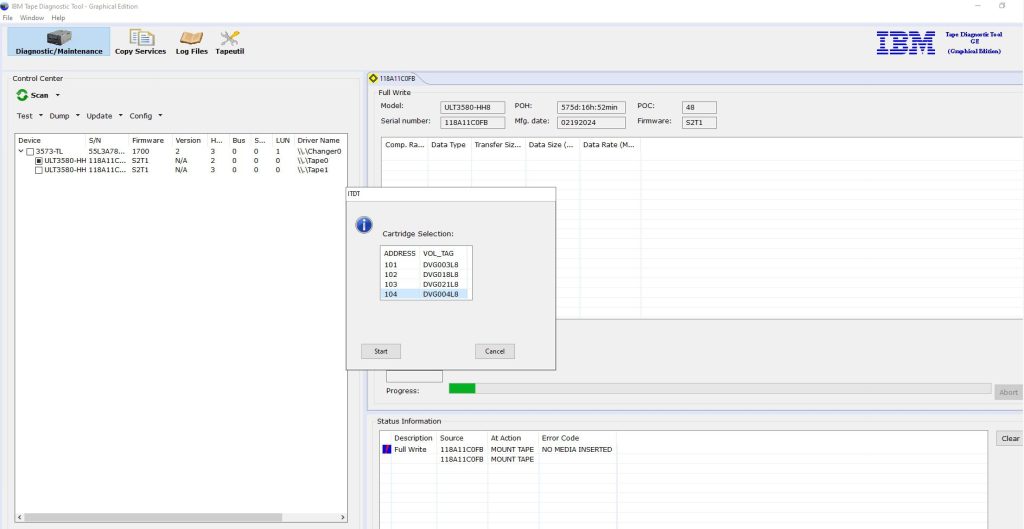Image resolution: width=1024 pixels, height=529 pixels.
Task: Open the Help menu
Action: coord(58,18)
